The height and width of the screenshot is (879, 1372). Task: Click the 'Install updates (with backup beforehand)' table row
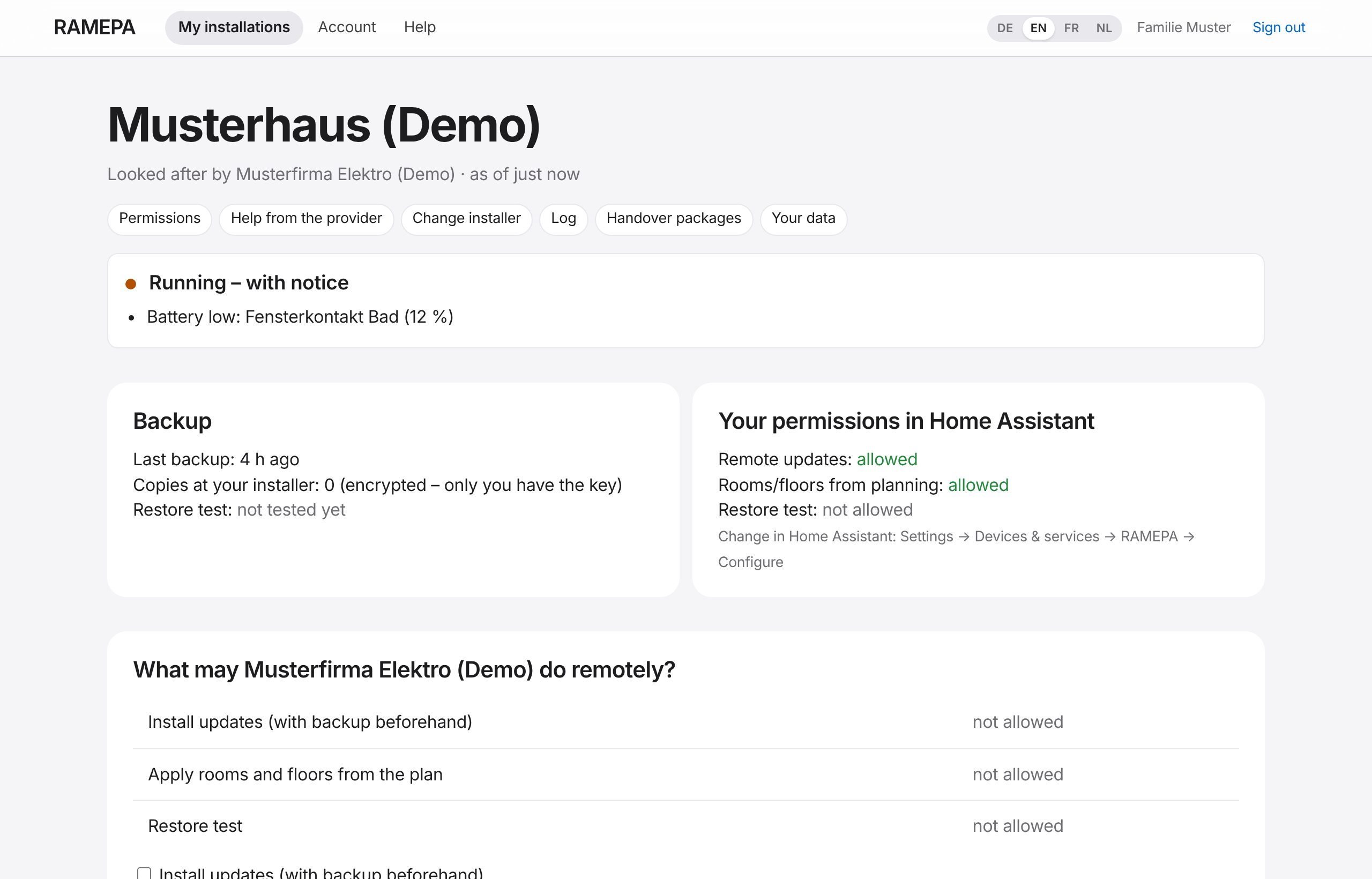click(685, 722)
